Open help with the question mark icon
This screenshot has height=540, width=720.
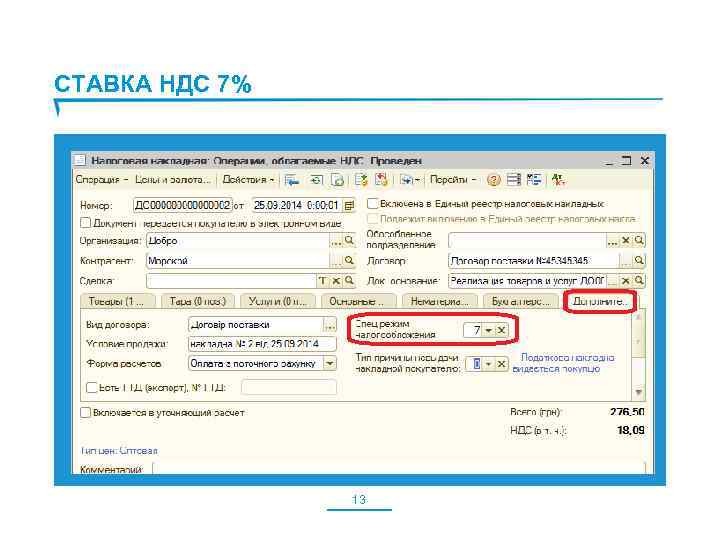tap(494, 180)
